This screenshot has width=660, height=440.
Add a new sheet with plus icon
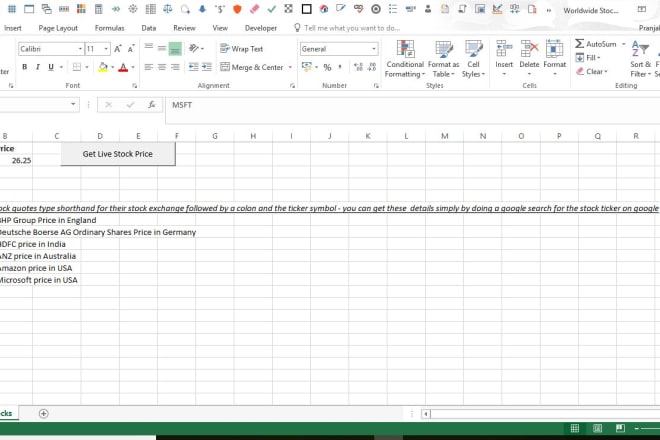(x=43, y=413)
